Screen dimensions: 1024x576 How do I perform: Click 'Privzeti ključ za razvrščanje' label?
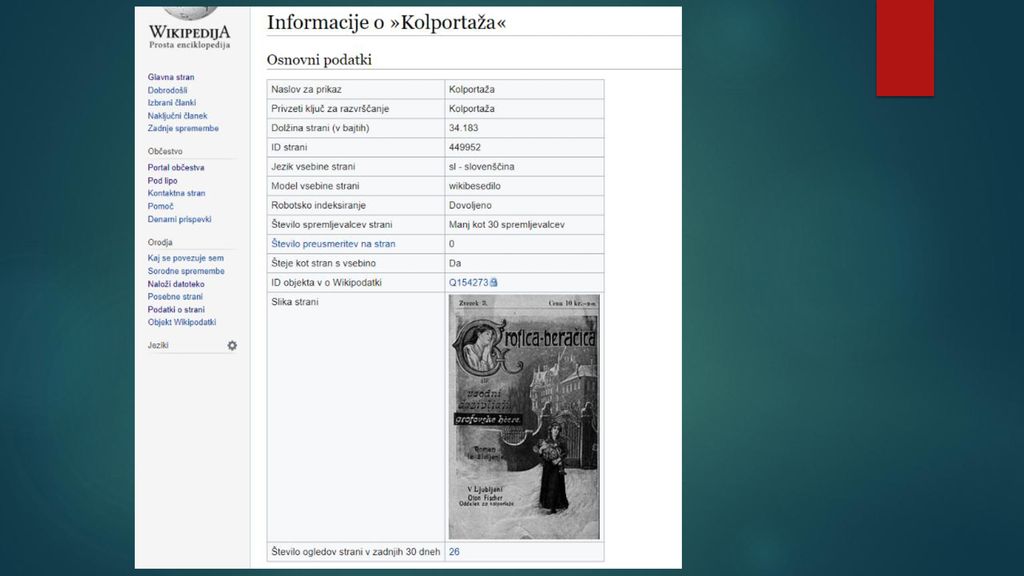[x=330, y=108]
